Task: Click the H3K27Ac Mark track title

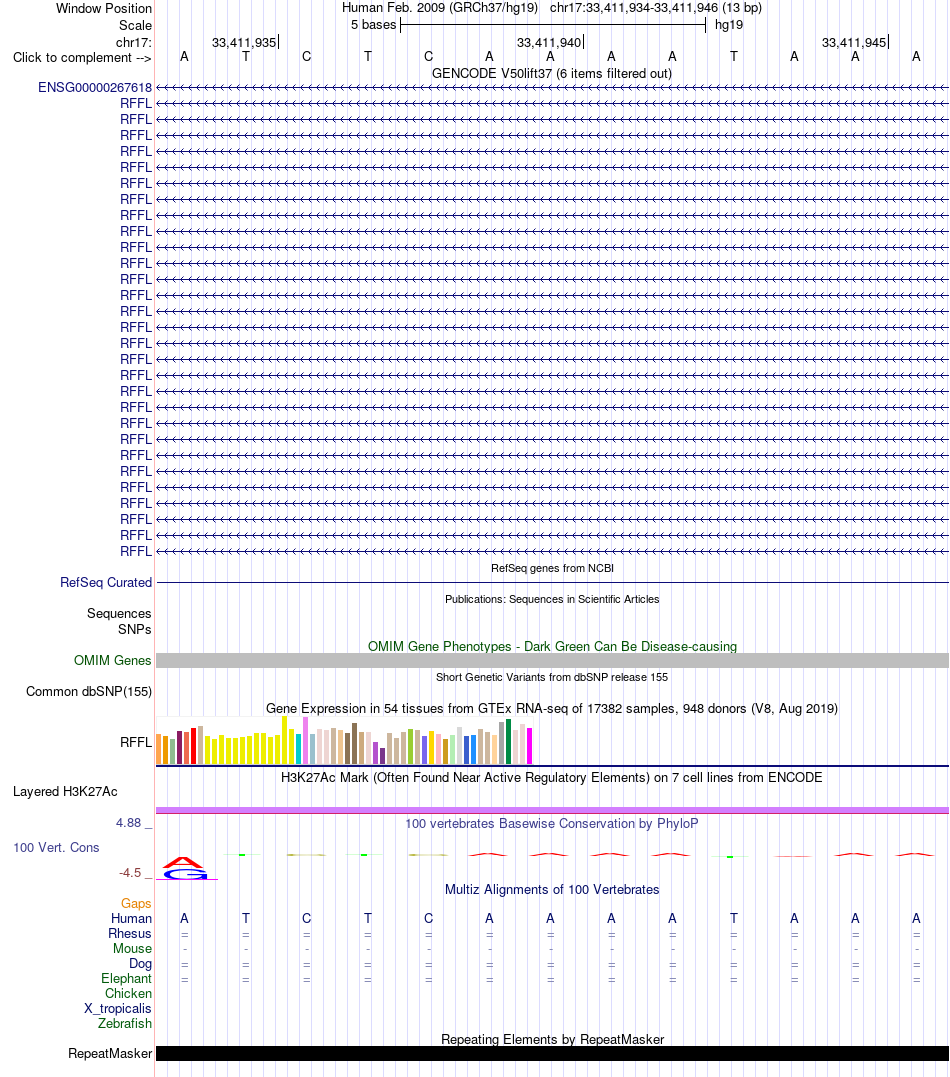Action: [x=552, y=778]
